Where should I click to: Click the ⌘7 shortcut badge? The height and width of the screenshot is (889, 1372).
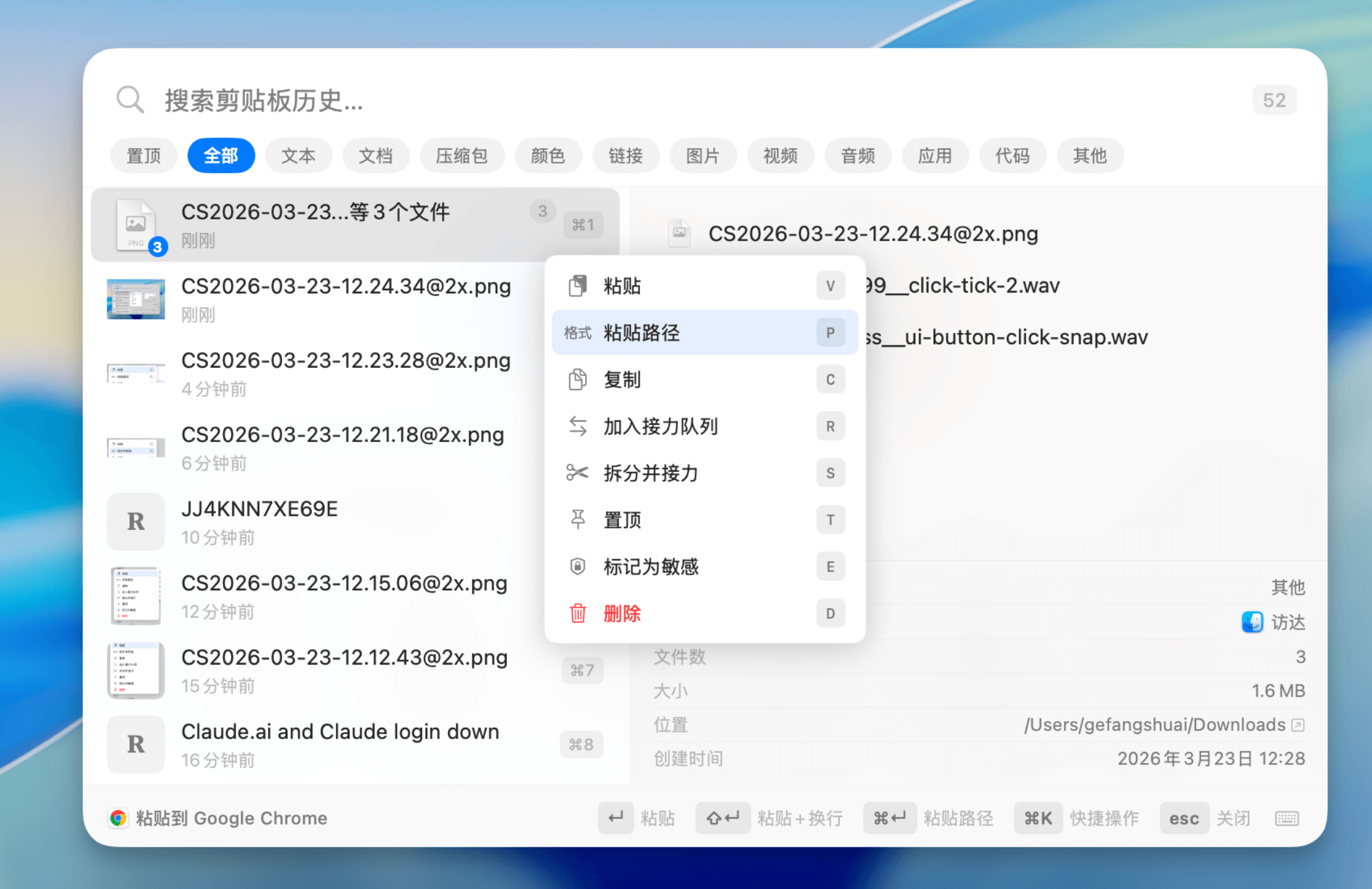click(583, 670)
